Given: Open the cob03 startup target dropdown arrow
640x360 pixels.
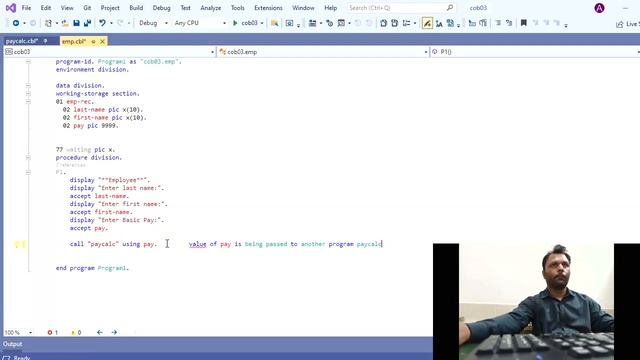Looking at the screenshot, I should 262,23.
